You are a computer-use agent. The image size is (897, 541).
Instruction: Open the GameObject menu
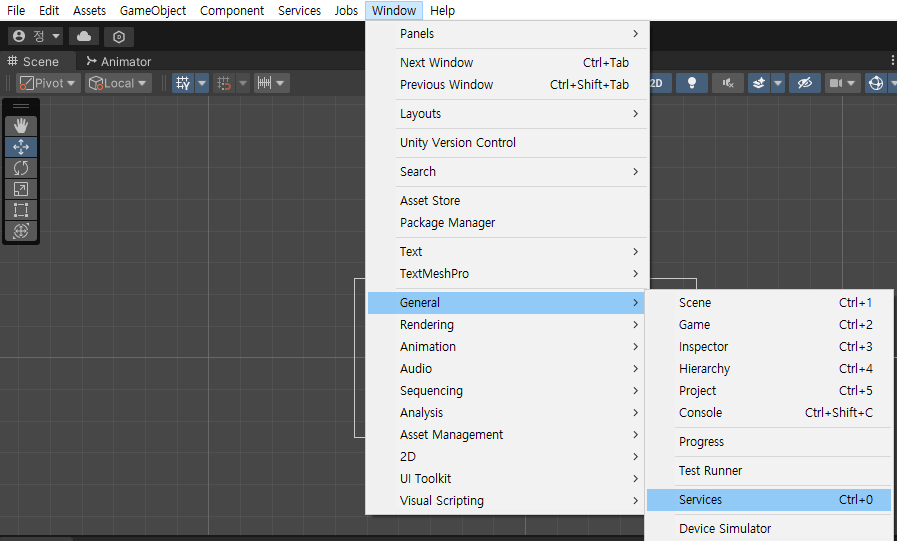click(x=153, y=10)
